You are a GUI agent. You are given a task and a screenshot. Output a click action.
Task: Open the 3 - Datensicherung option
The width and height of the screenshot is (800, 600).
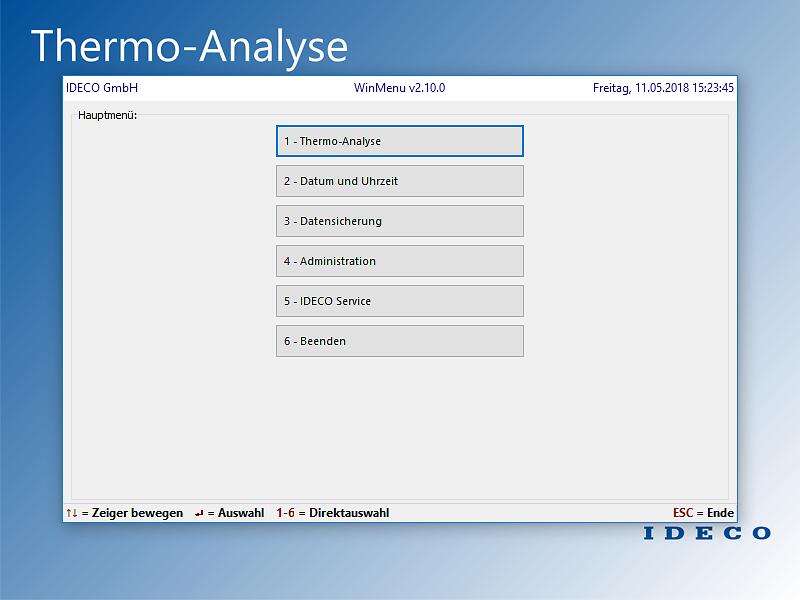point(399,221)
